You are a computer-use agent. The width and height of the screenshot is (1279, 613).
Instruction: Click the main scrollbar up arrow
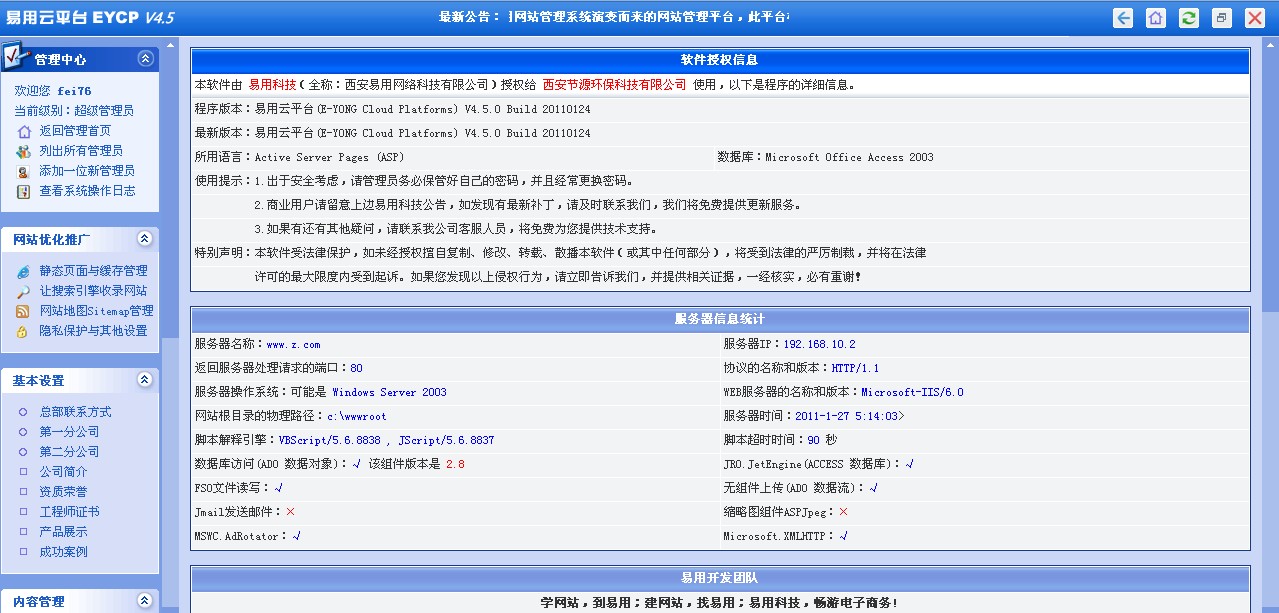click(1272, 43)
